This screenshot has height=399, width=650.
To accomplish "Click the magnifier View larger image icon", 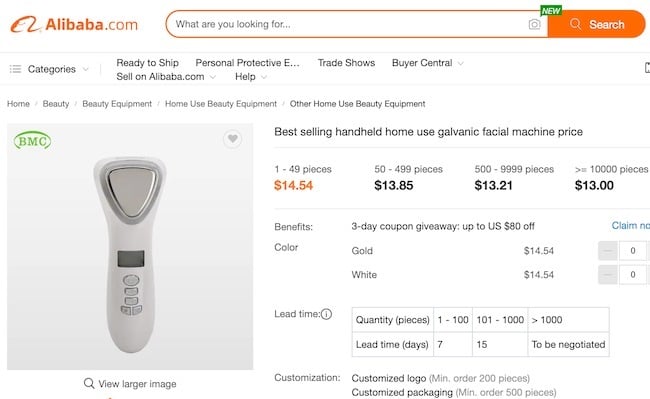I will click(x=89, y=383).
